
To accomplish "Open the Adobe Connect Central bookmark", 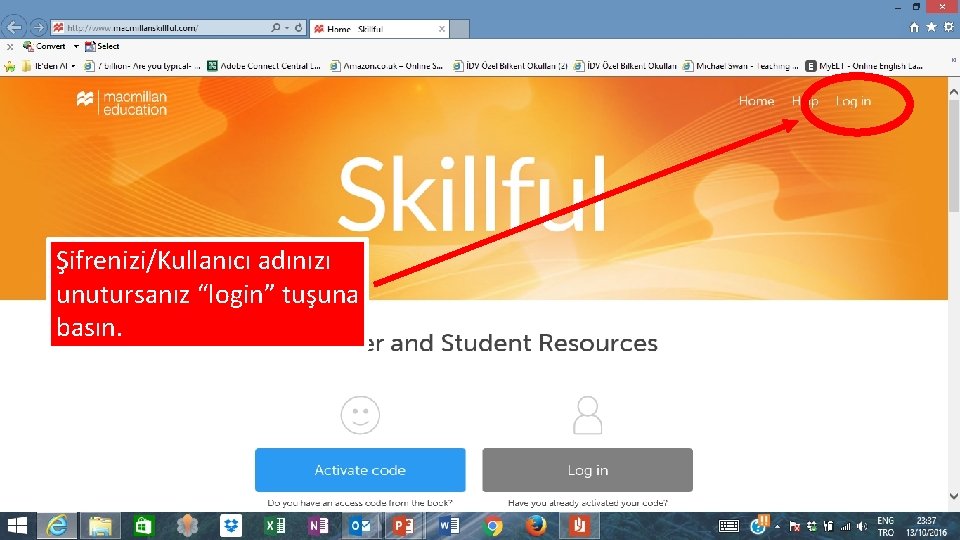I will click(x=264, y=66).
